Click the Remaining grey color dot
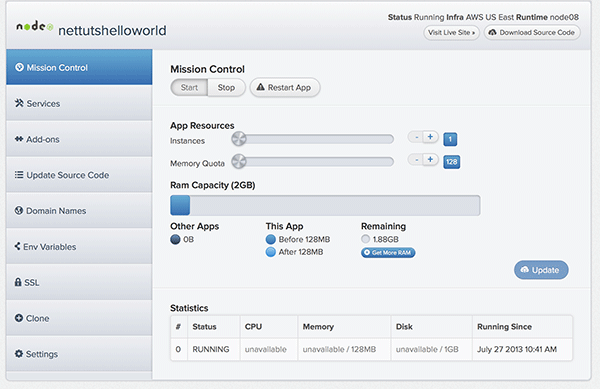Screen dimensions: 600x389 [365, 239]
